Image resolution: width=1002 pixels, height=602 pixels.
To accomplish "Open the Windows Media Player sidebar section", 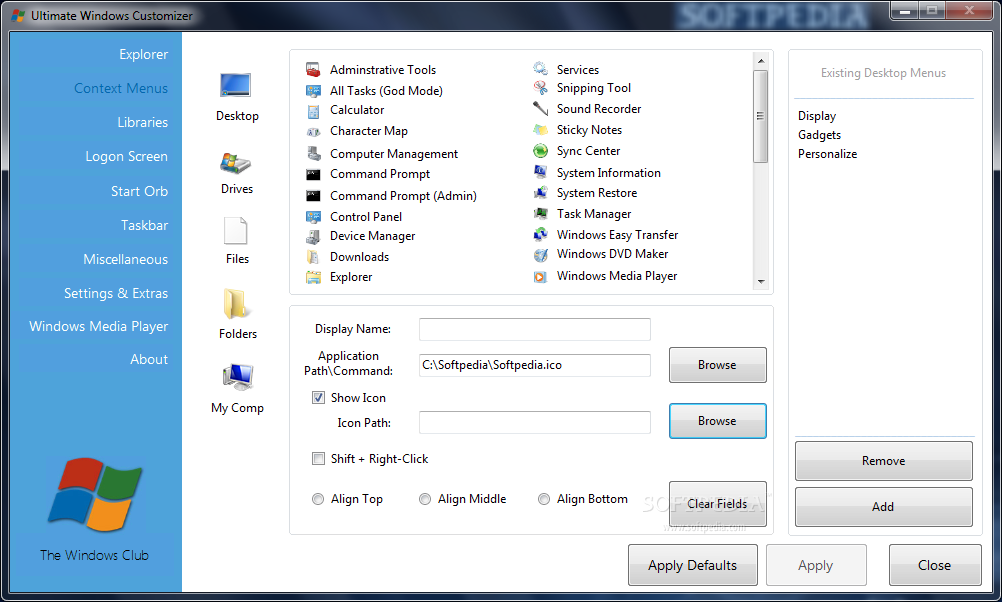I will pyautogui.click(x=98, y=326).
